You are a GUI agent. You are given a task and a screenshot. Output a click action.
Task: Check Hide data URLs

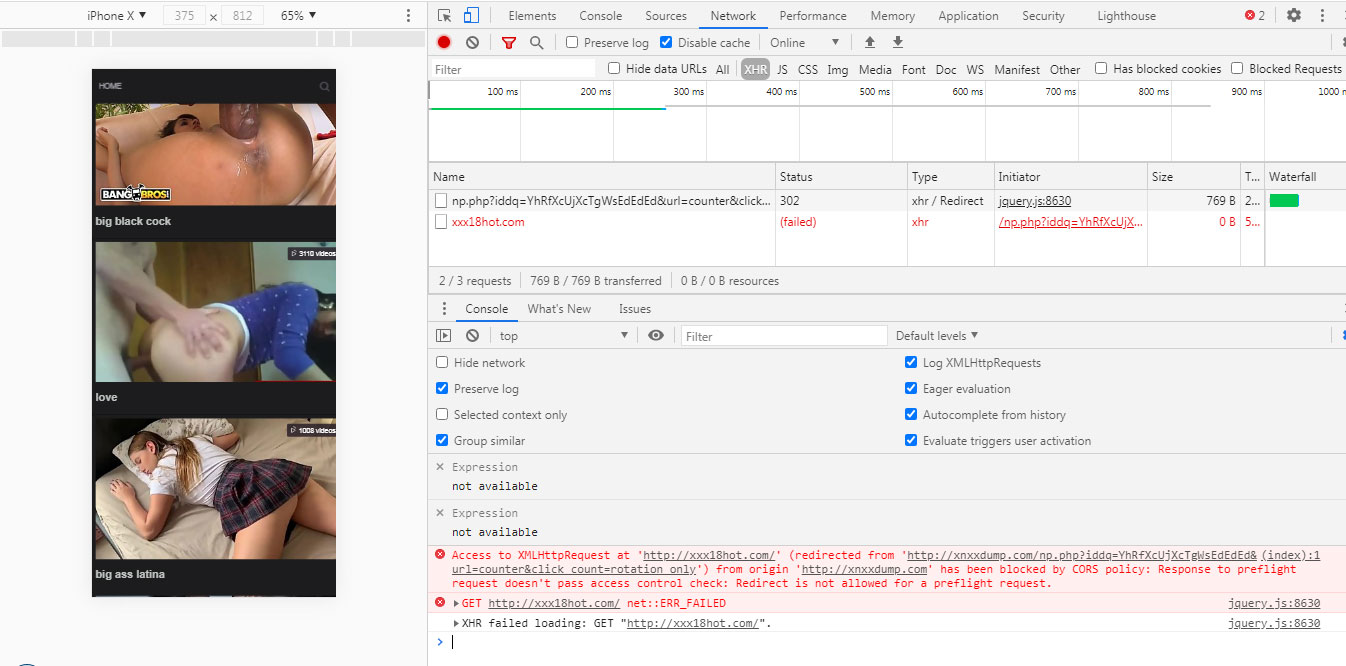pos(614,68)
